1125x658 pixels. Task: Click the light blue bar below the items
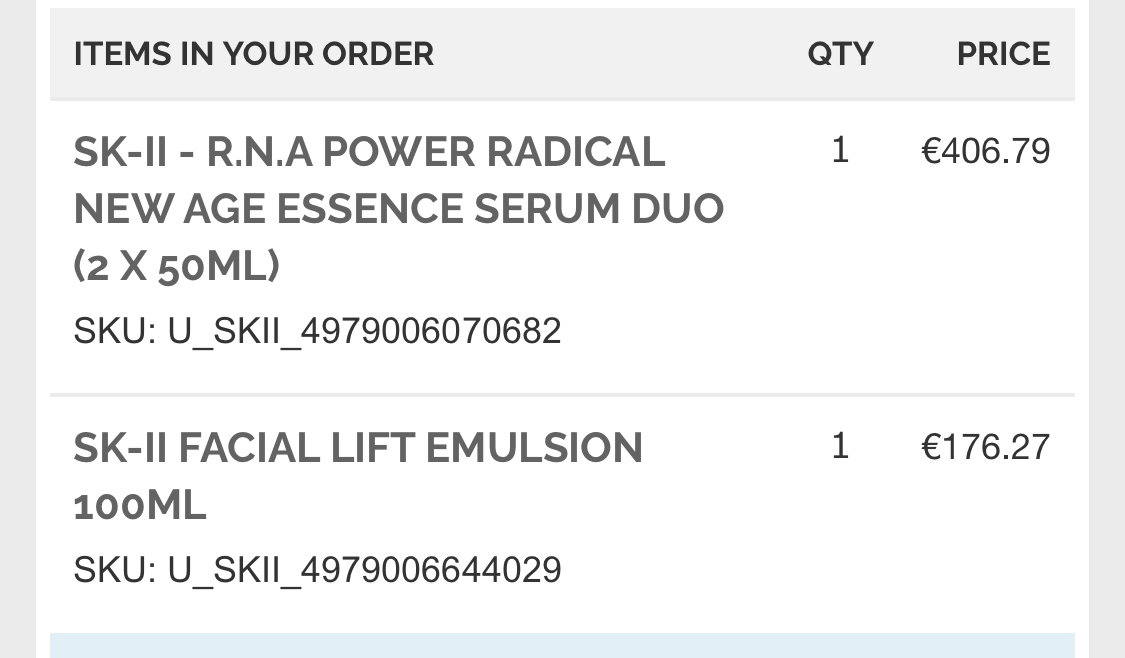click(x=562, y=646)
